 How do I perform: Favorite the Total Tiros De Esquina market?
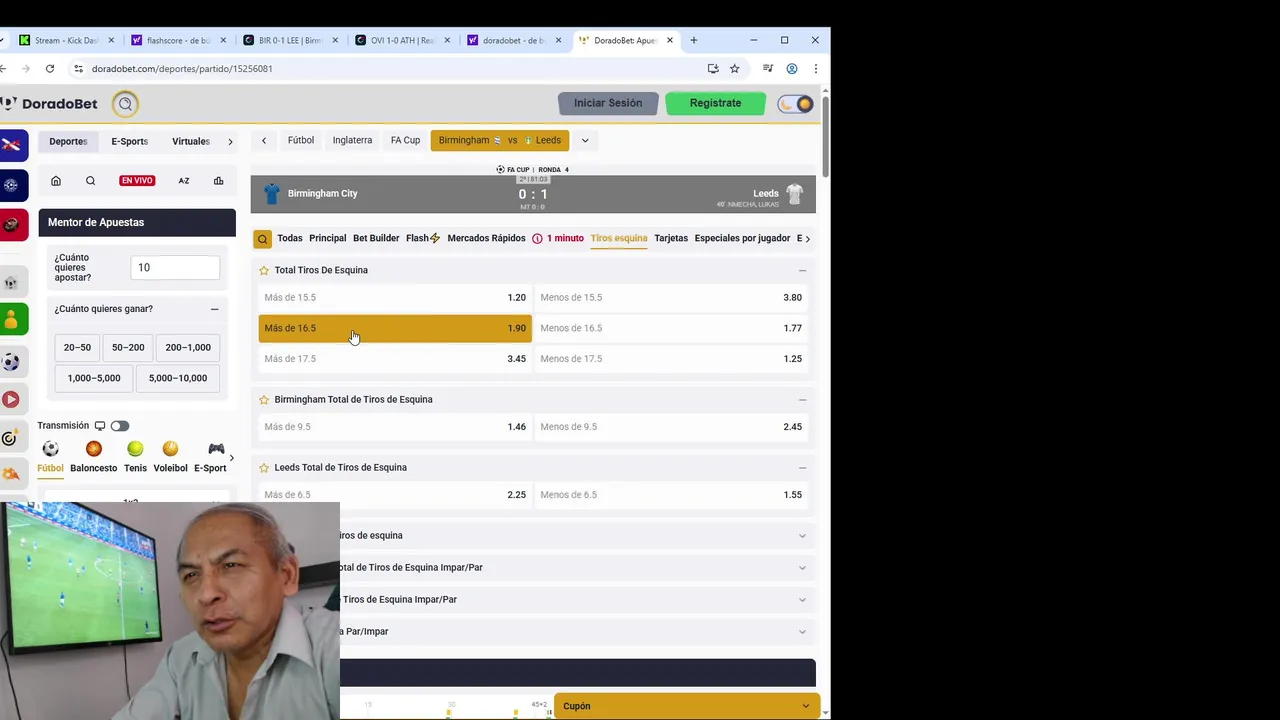click(264, 270)
